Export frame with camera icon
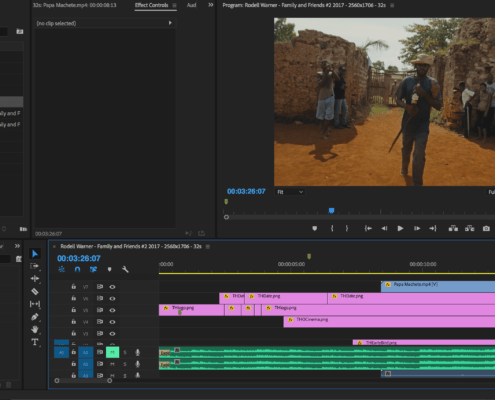 486,228
